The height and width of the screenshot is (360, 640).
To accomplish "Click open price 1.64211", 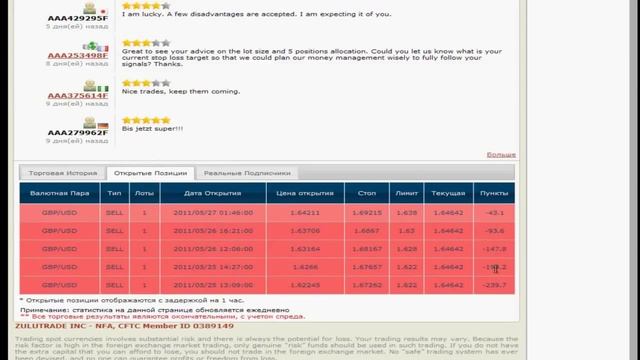I will 305,213.
